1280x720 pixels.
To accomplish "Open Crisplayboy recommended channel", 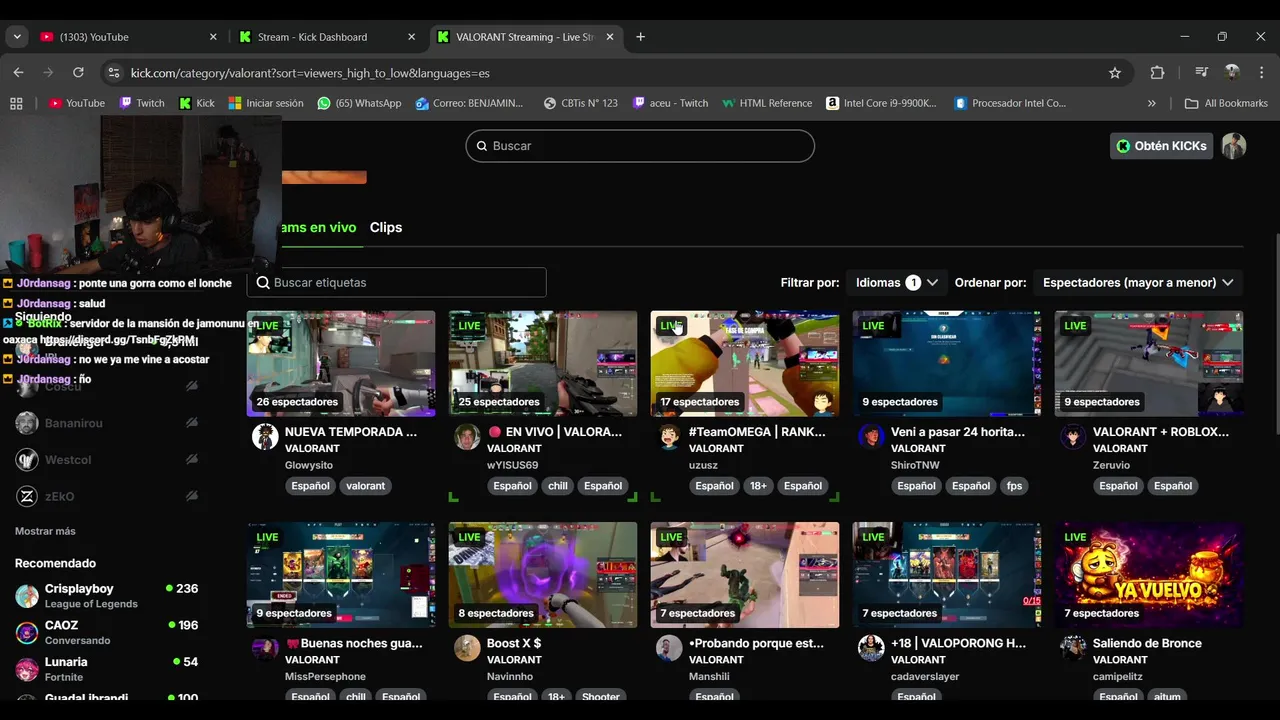I will [107, 595].
